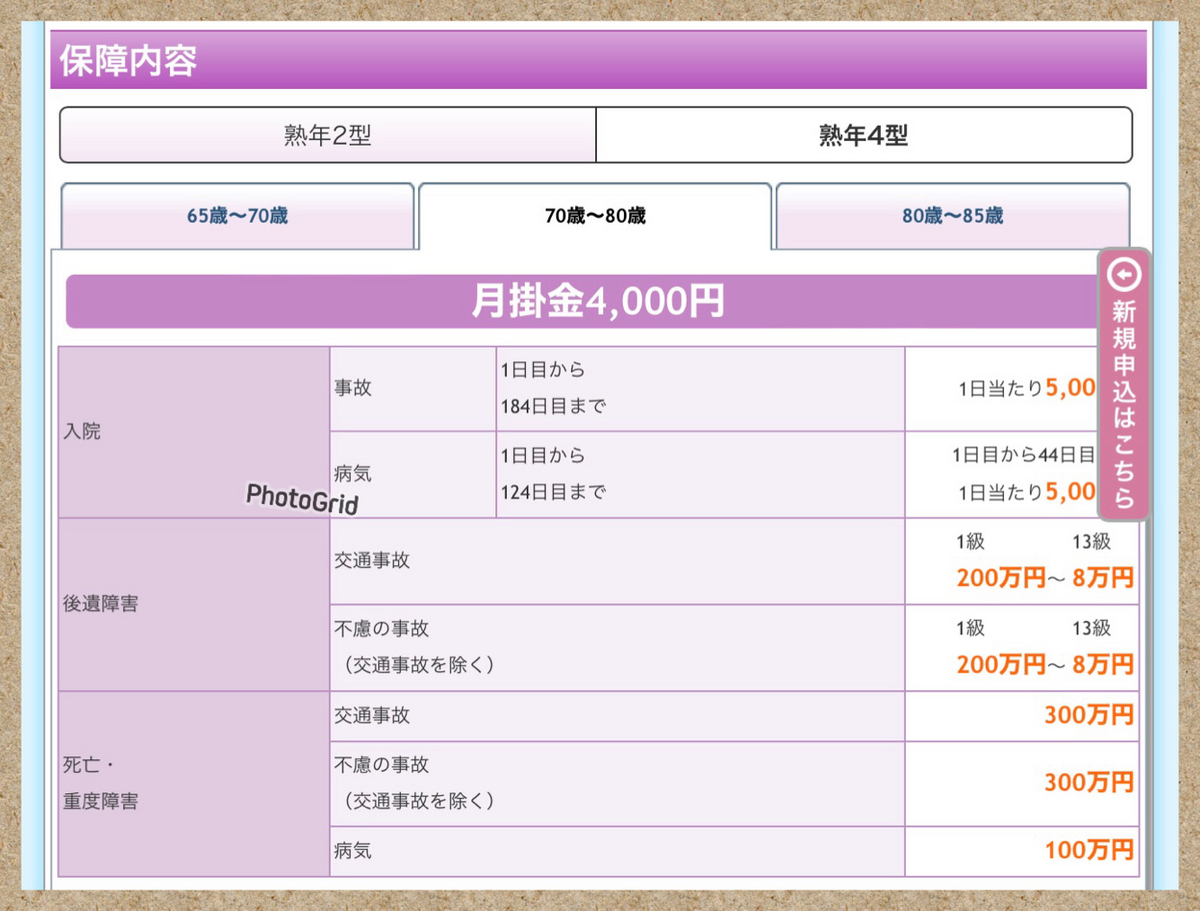The width and height of the screenshot is (1200, 911).
Task: Select the 熟年4型 plan tab
Action: point(864,135)
